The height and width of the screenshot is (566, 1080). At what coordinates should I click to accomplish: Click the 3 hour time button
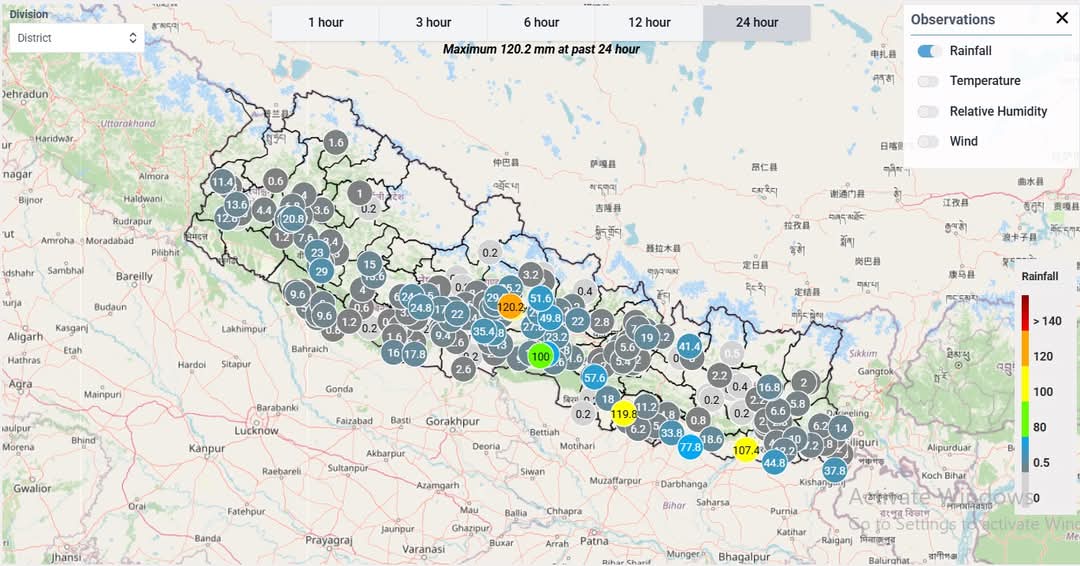click(433, 22)
